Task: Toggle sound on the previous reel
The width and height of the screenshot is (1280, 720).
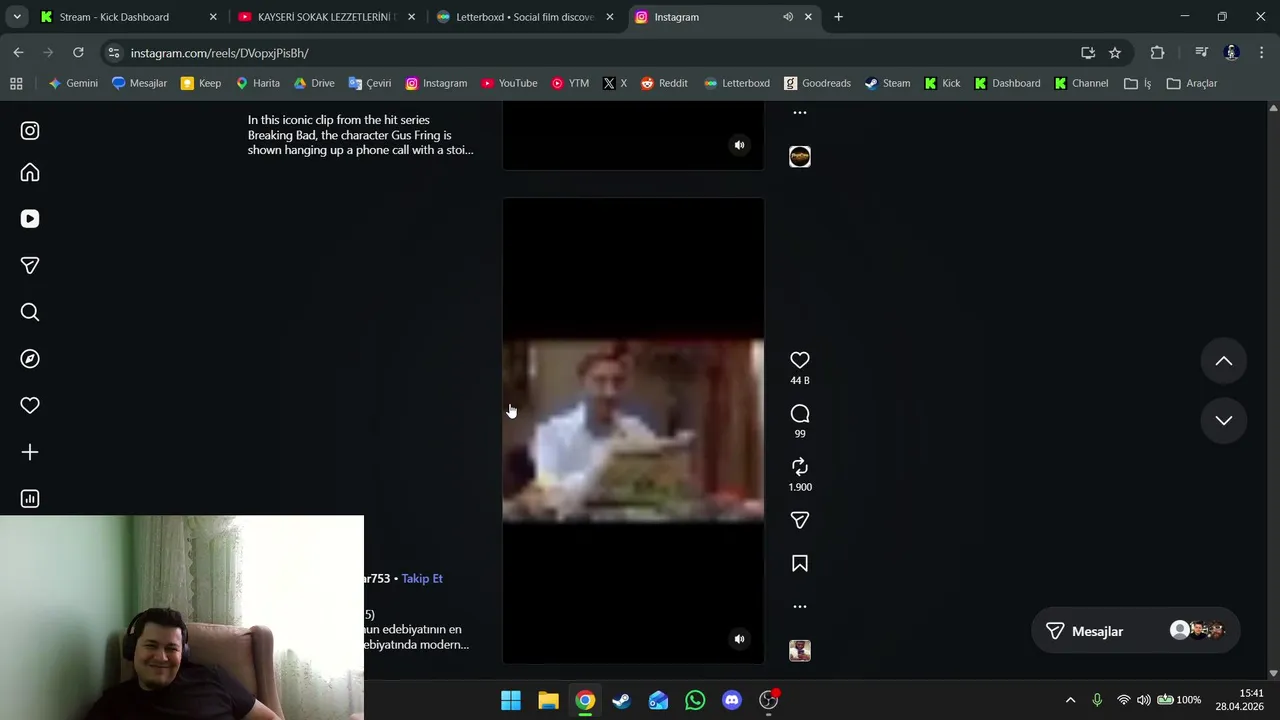Action: click(740, 145)
